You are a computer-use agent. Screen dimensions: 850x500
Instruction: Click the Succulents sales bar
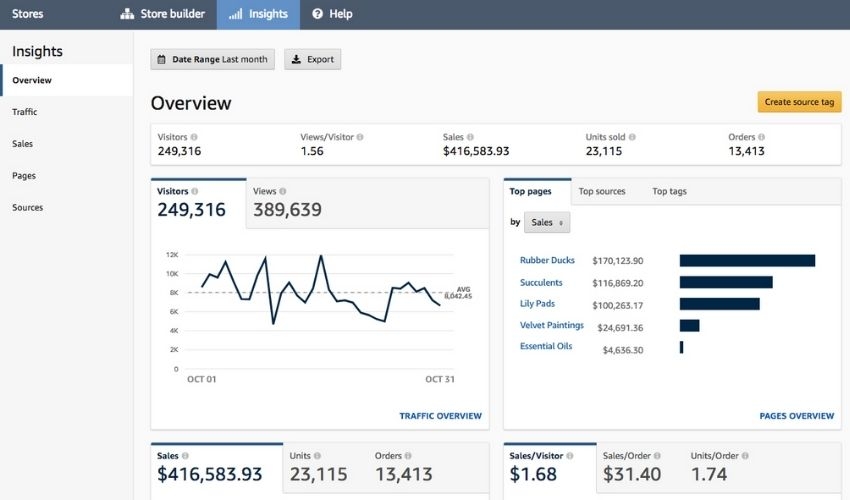click(726, 282)
